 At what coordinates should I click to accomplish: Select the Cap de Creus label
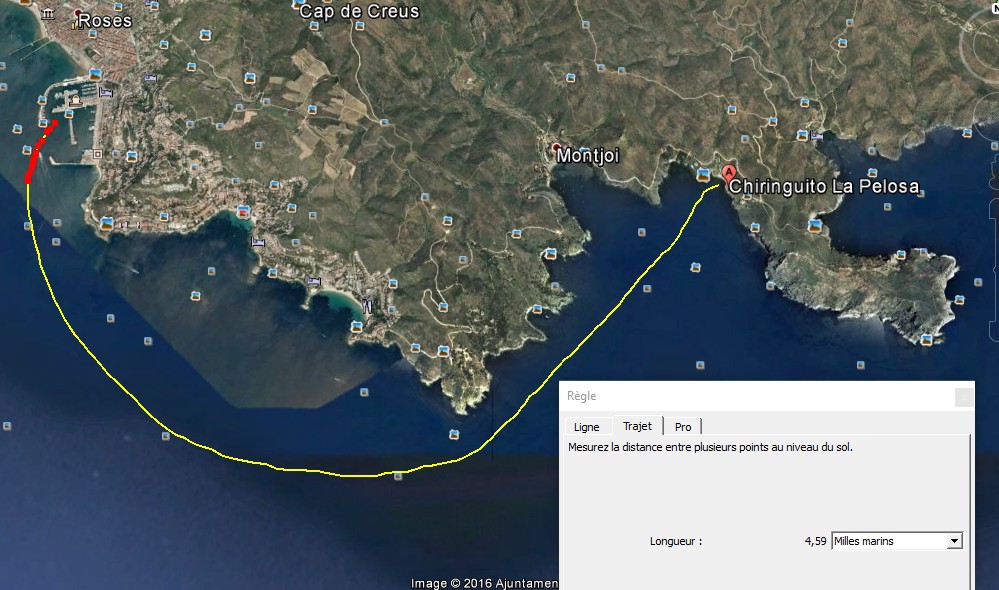click(x=359, y=11)
